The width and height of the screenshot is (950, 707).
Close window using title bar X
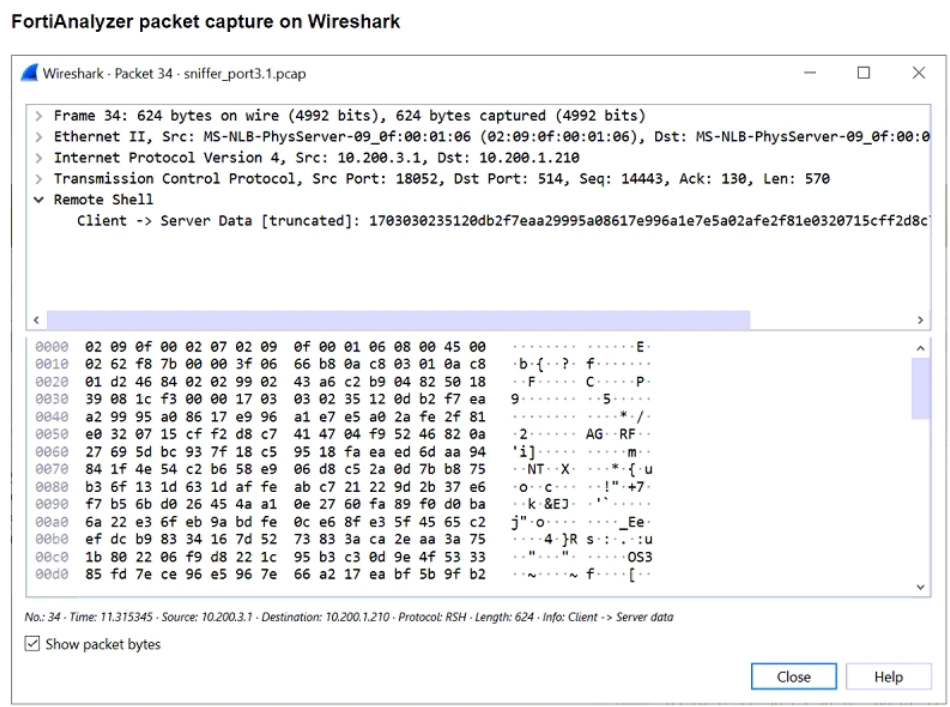918,73
